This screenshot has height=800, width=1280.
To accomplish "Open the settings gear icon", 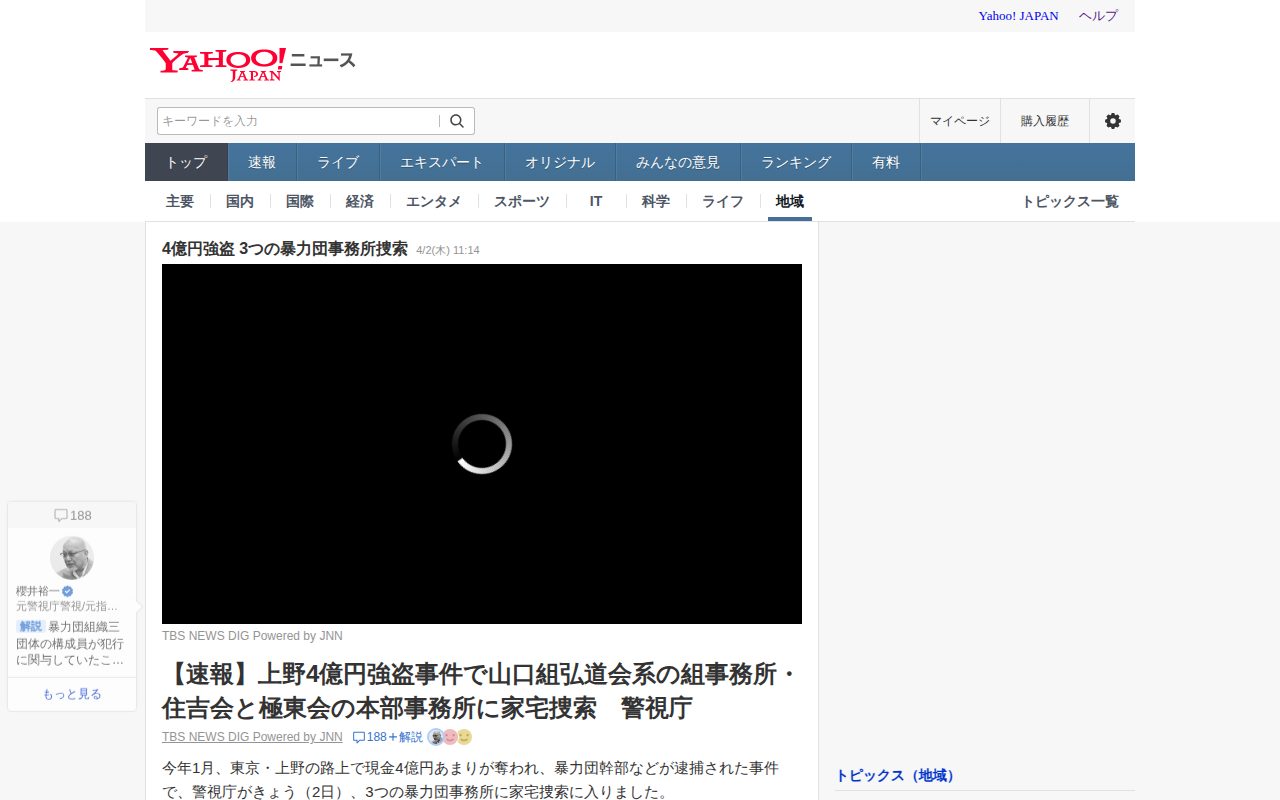I will (x=1112, y=120).
